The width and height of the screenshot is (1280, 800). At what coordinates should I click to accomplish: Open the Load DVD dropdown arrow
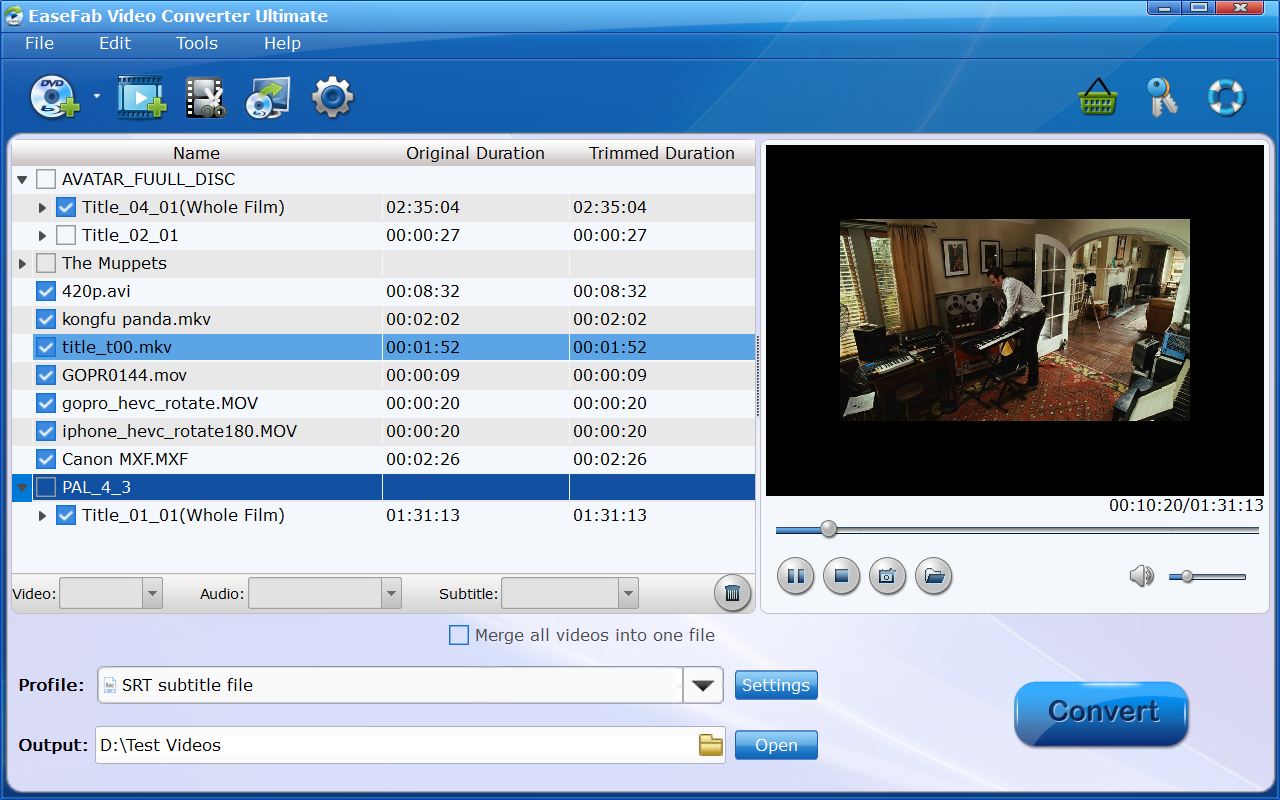tap(97, 97)
